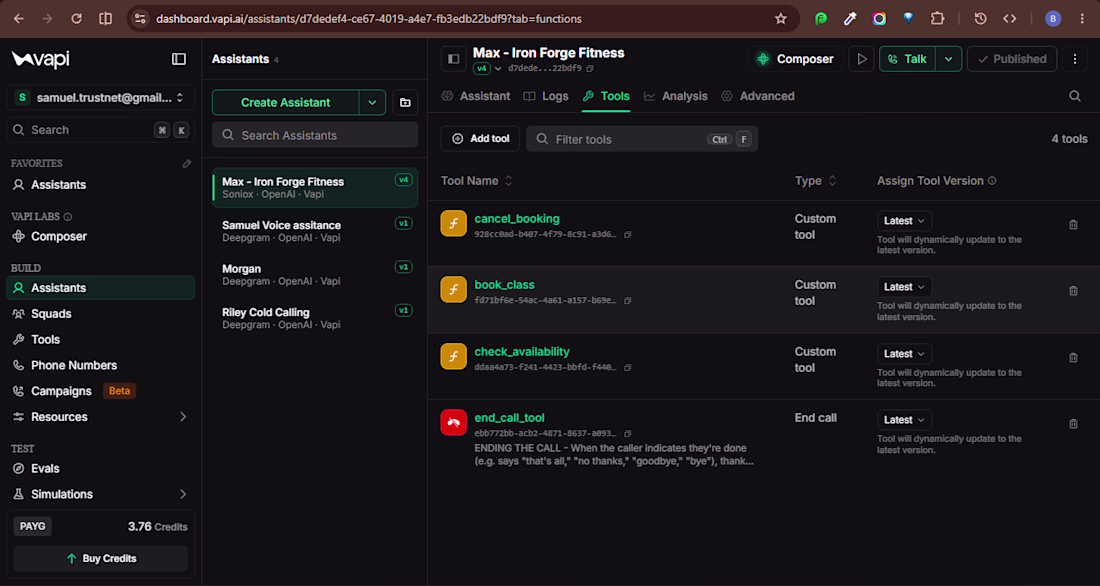Image resolution: width=1100 pixels, height=586 pixels.
Task: Open the Create Assistant dropdown arrow
Action: [x=373, y=102]
